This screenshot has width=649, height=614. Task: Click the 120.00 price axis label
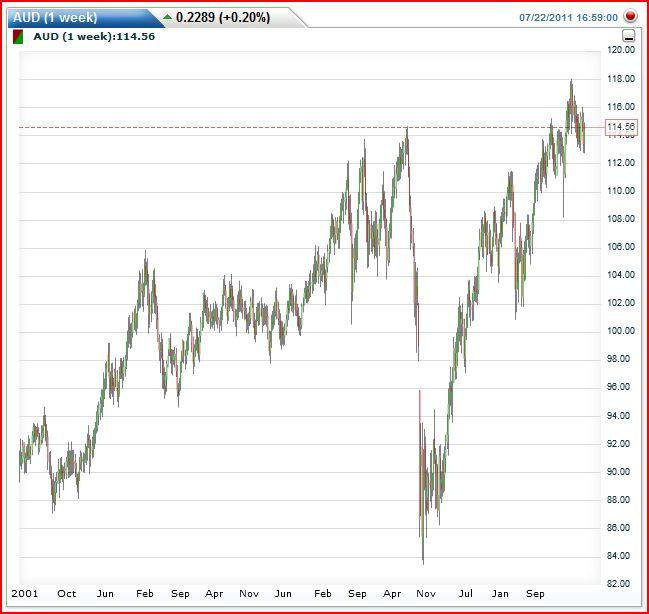tap(622, 50)
